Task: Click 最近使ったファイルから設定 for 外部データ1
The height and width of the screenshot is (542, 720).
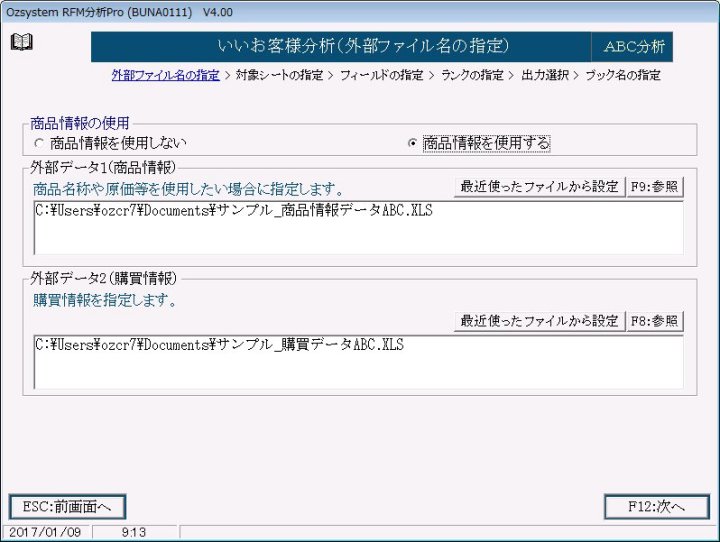Action: tap(539, 187)
